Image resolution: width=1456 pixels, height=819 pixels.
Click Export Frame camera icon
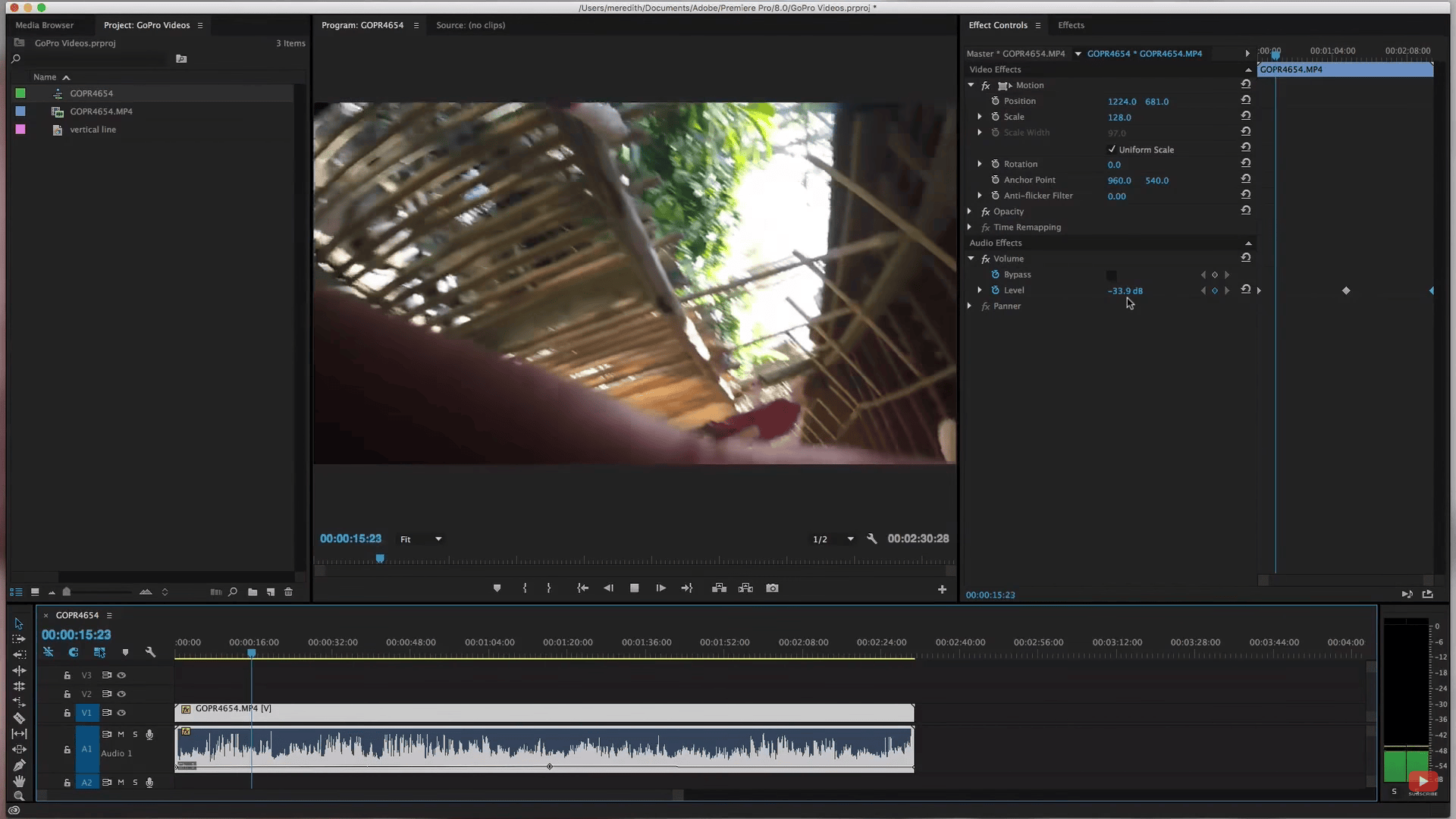pyautogui.click(x=772, y=588)
